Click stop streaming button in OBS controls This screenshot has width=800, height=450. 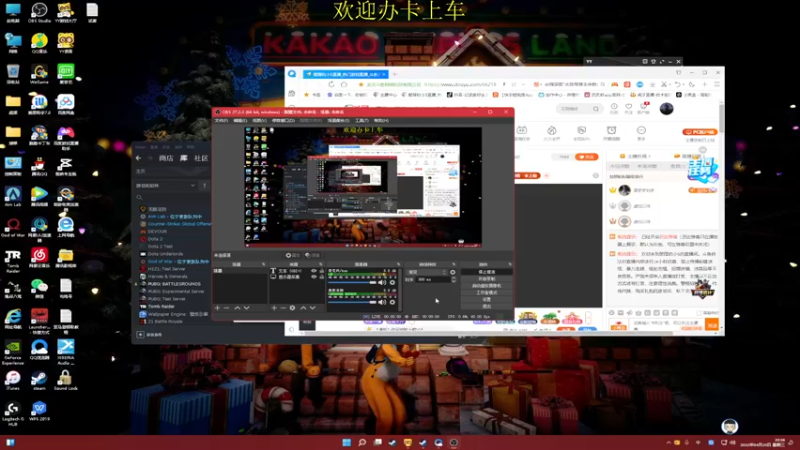(x=487, y=272)
